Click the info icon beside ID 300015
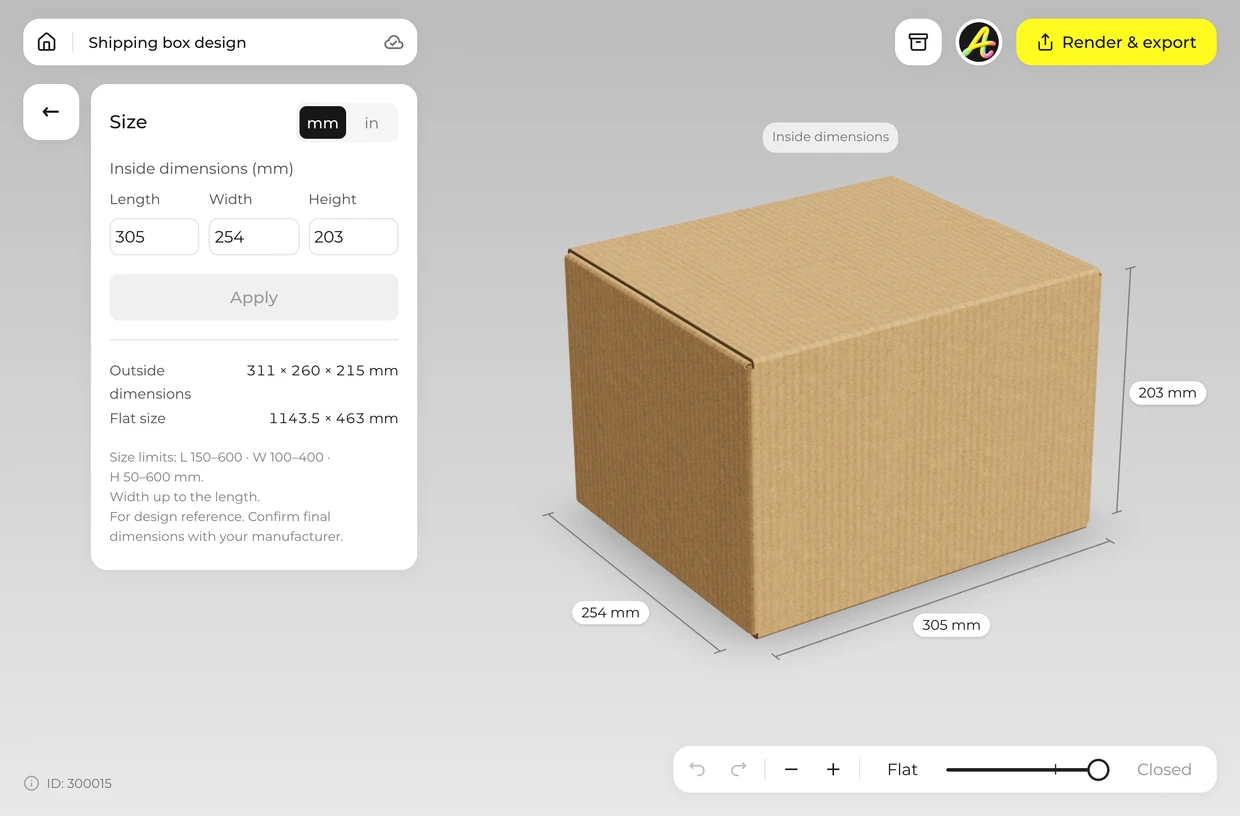 click(31, 783)
